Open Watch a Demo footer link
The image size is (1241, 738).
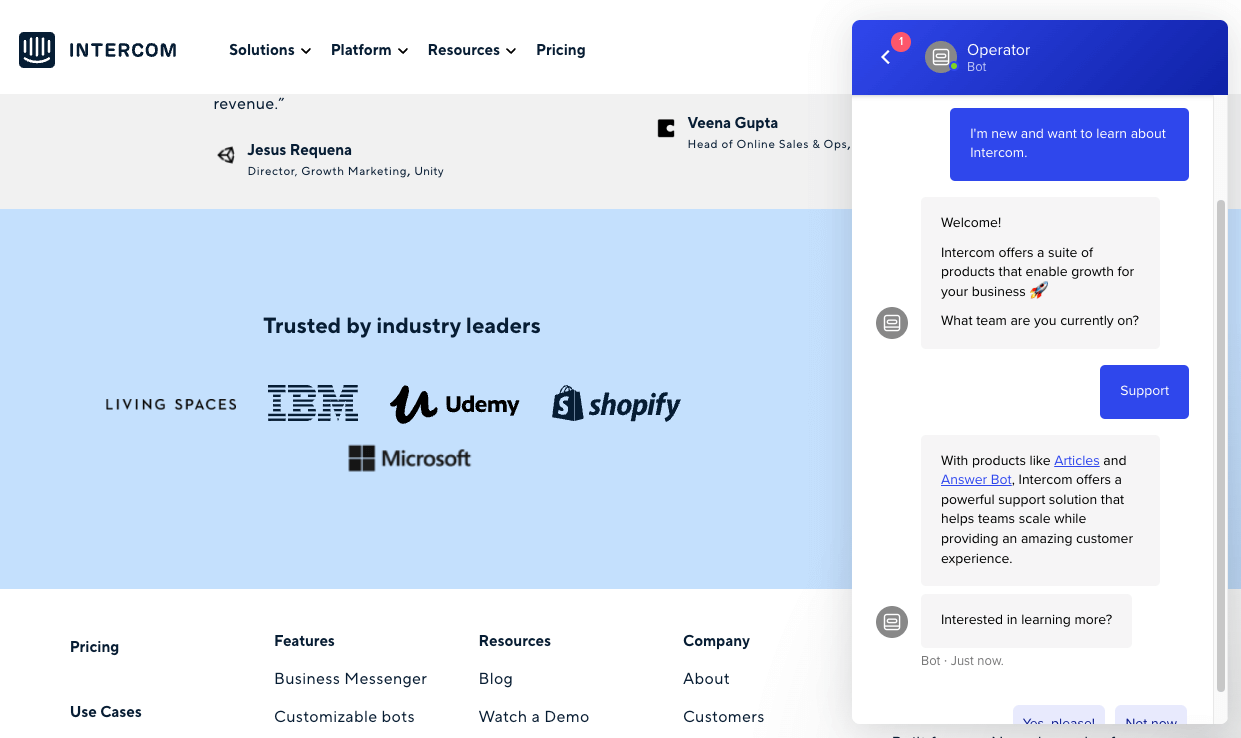click(x=534, y=717)
